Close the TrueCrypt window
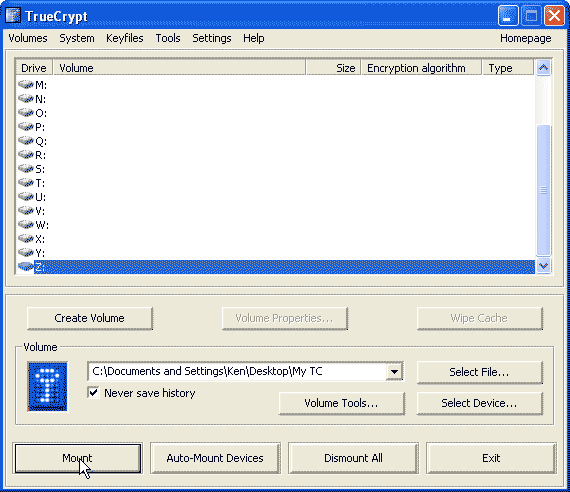The image size is (570, 492). coord(554,16)
